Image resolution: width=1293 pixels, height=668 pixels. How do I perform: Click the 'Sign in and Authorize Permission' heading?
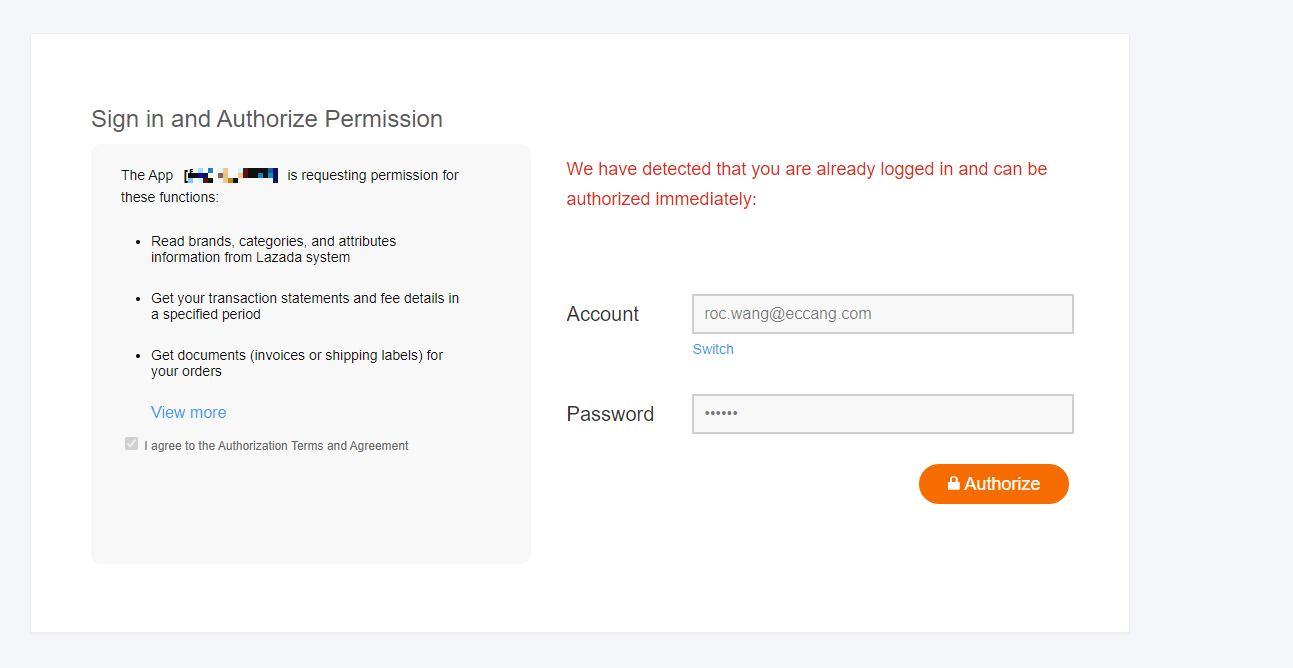pos(267,119)
